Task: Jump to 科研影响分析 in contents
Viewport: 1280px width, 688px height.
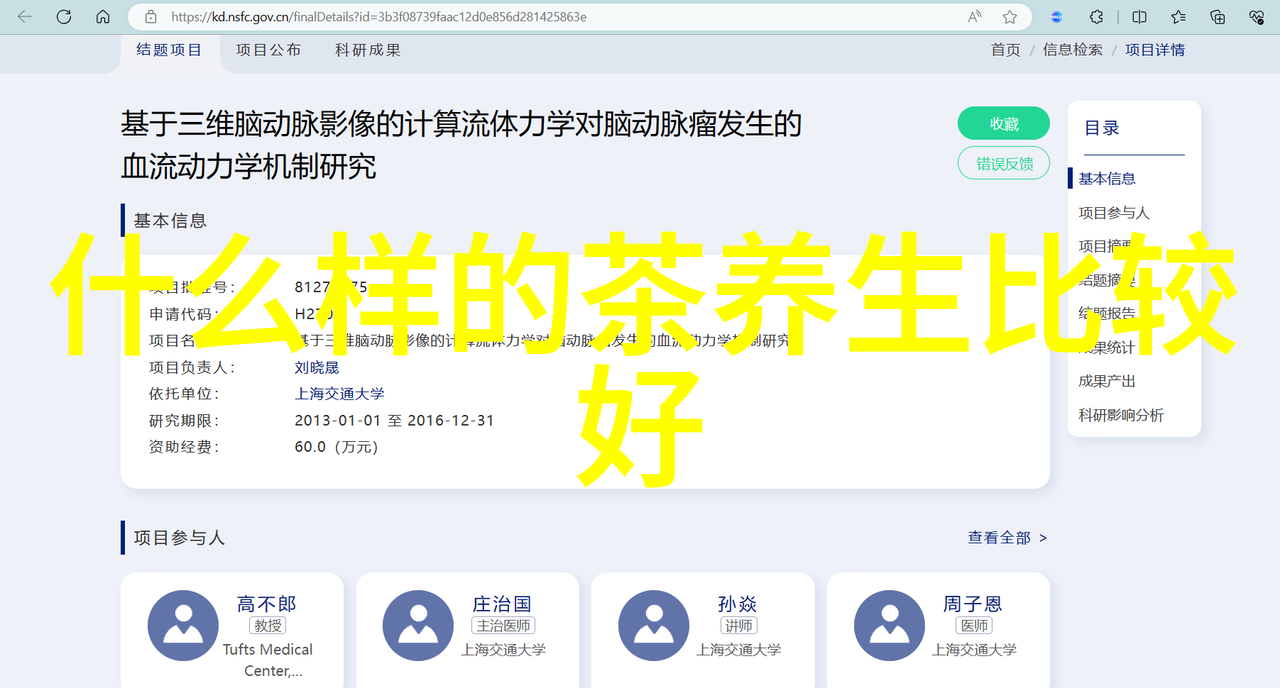Action: tap(1120, 415)
